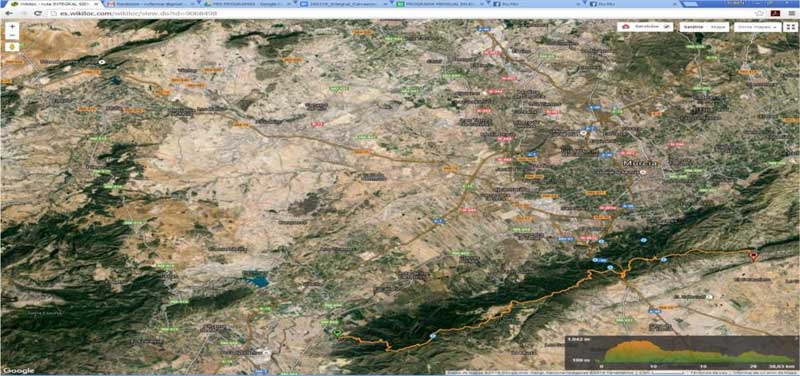Focus the es.wikiloc.com address bar
The width and height of the screenshot is (800, 376).
398,13
